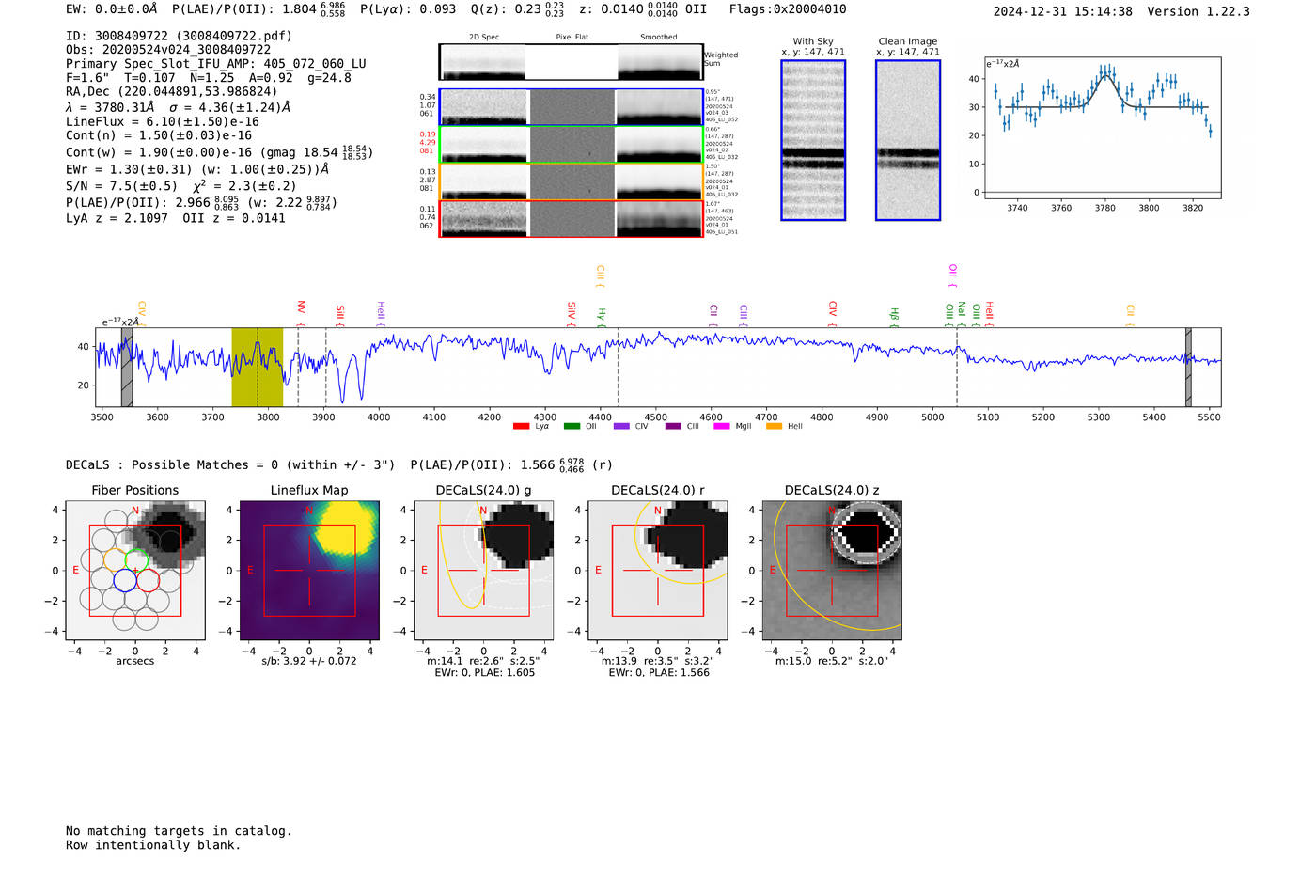
Task: Click the '2D Spec' column header
Action: click(484, 38)
